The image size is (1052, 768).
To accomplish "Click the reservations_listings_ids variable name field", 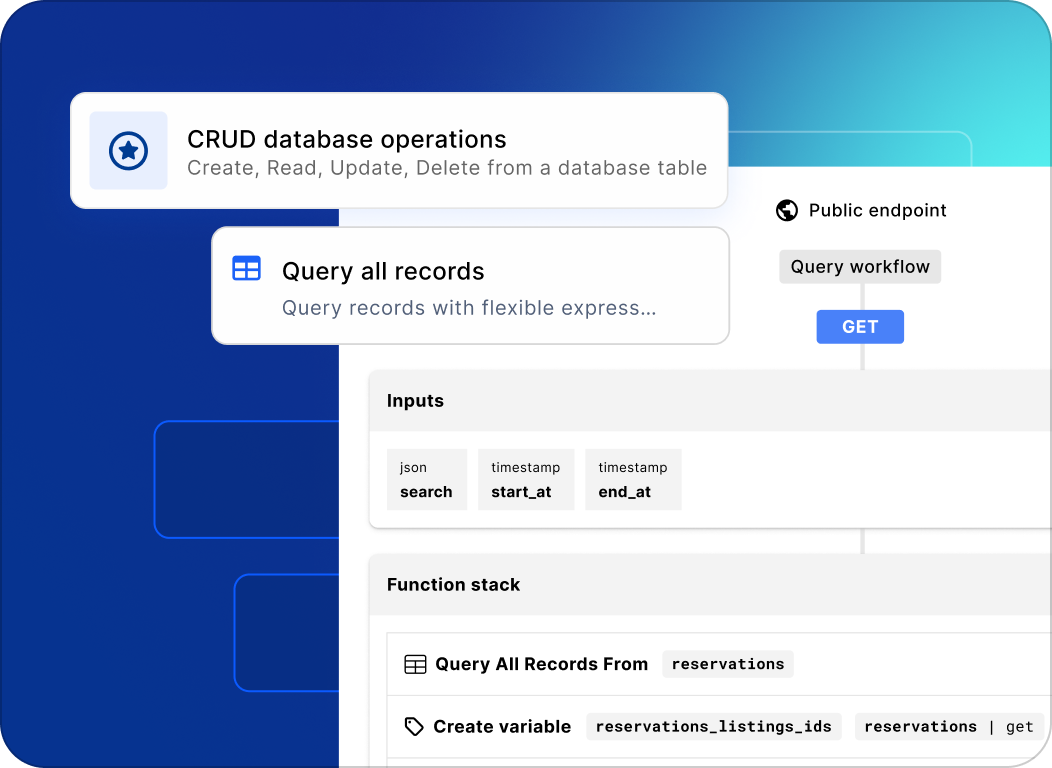I will (x=713, y=727).
